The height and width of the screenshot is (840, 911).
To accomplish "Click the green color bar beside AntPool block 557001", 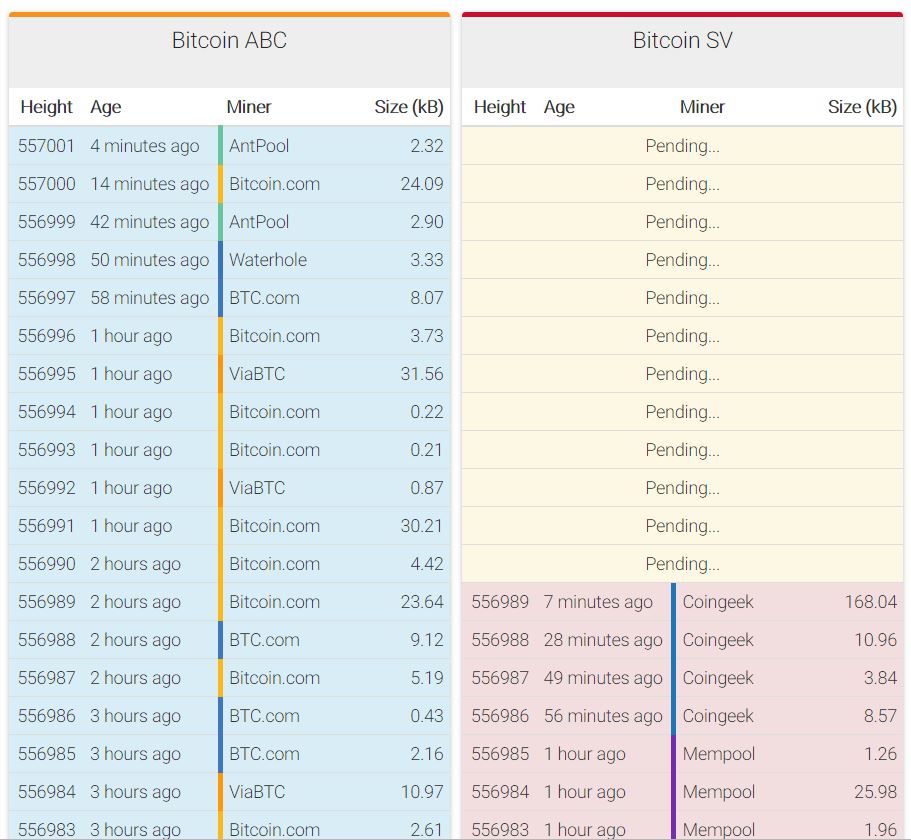I will click(221, 146).
